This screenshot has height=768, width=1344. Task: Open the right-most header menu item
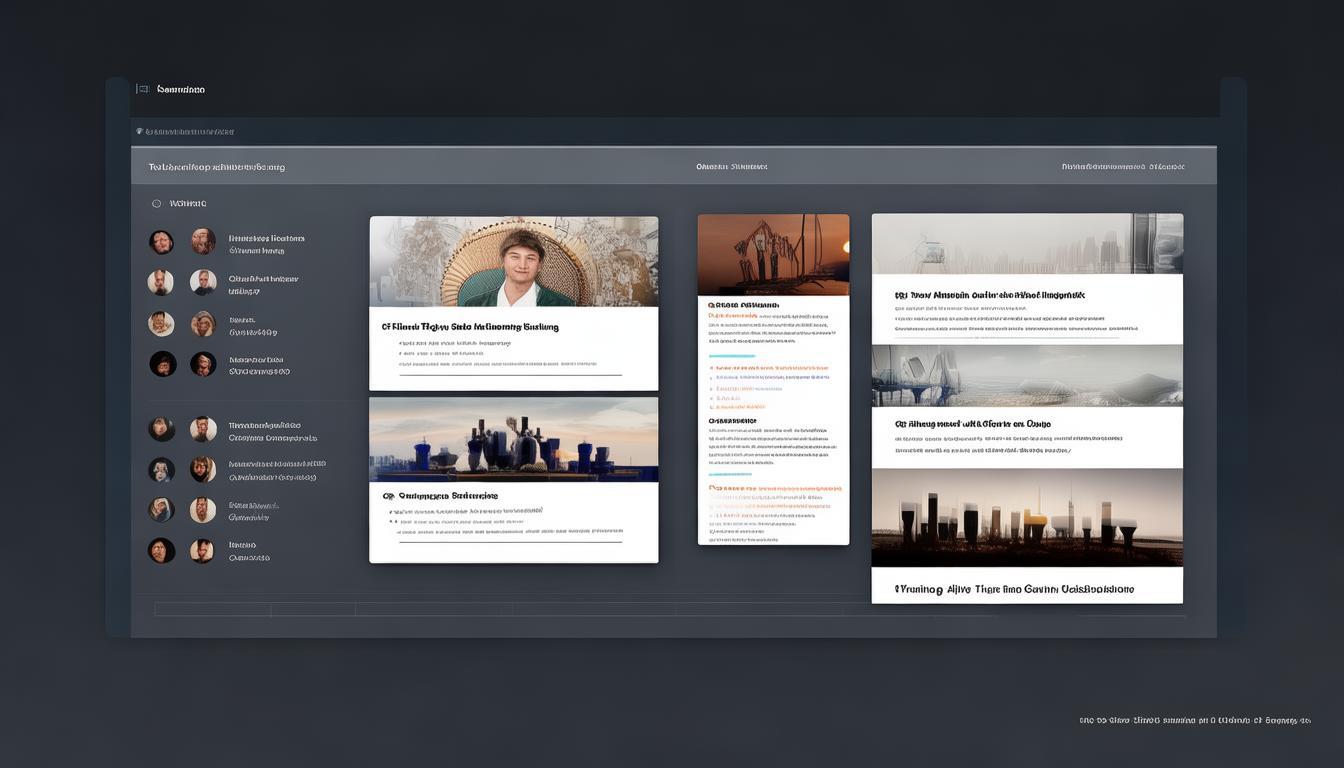[1122, 167]
